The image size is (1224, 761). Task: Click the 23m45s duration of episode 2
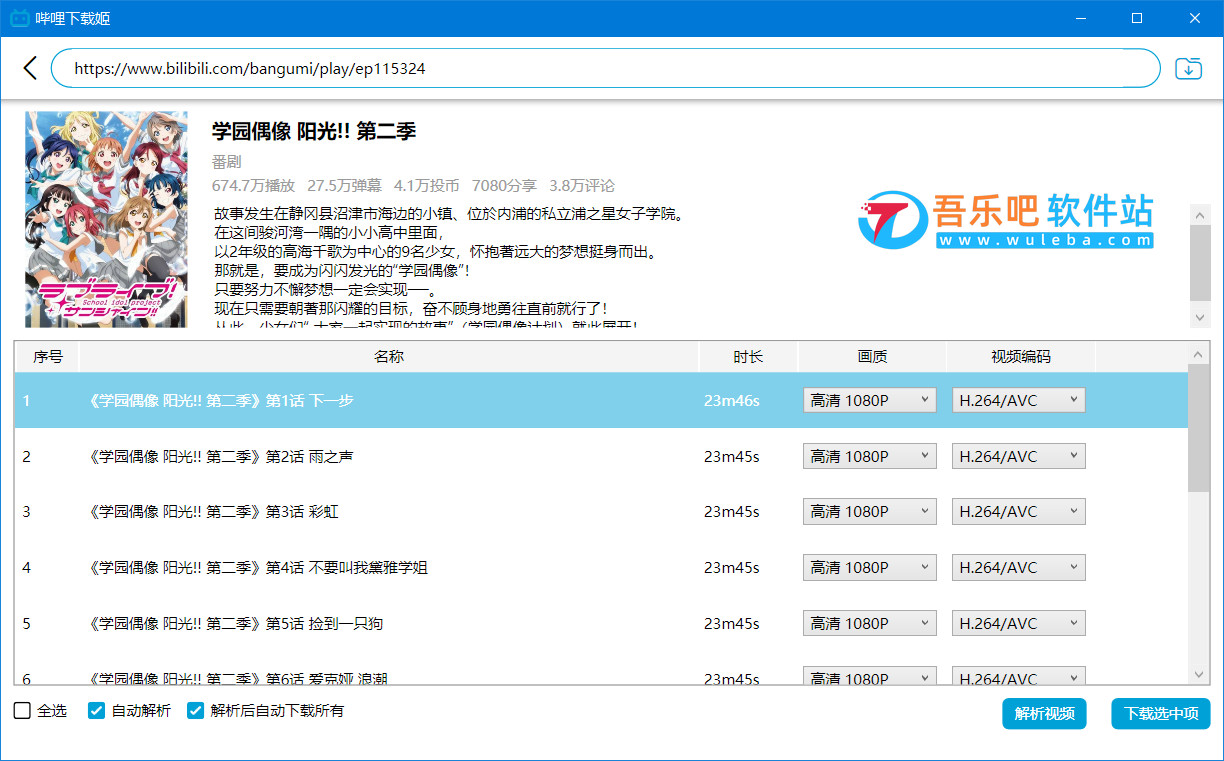732,456
